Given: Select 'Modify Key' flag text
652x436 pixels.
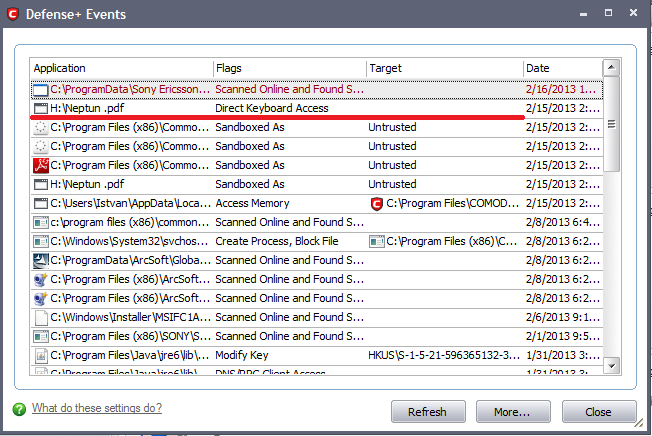Looking at the screenshot, I should pyautogui.click(x=242, y=355).
